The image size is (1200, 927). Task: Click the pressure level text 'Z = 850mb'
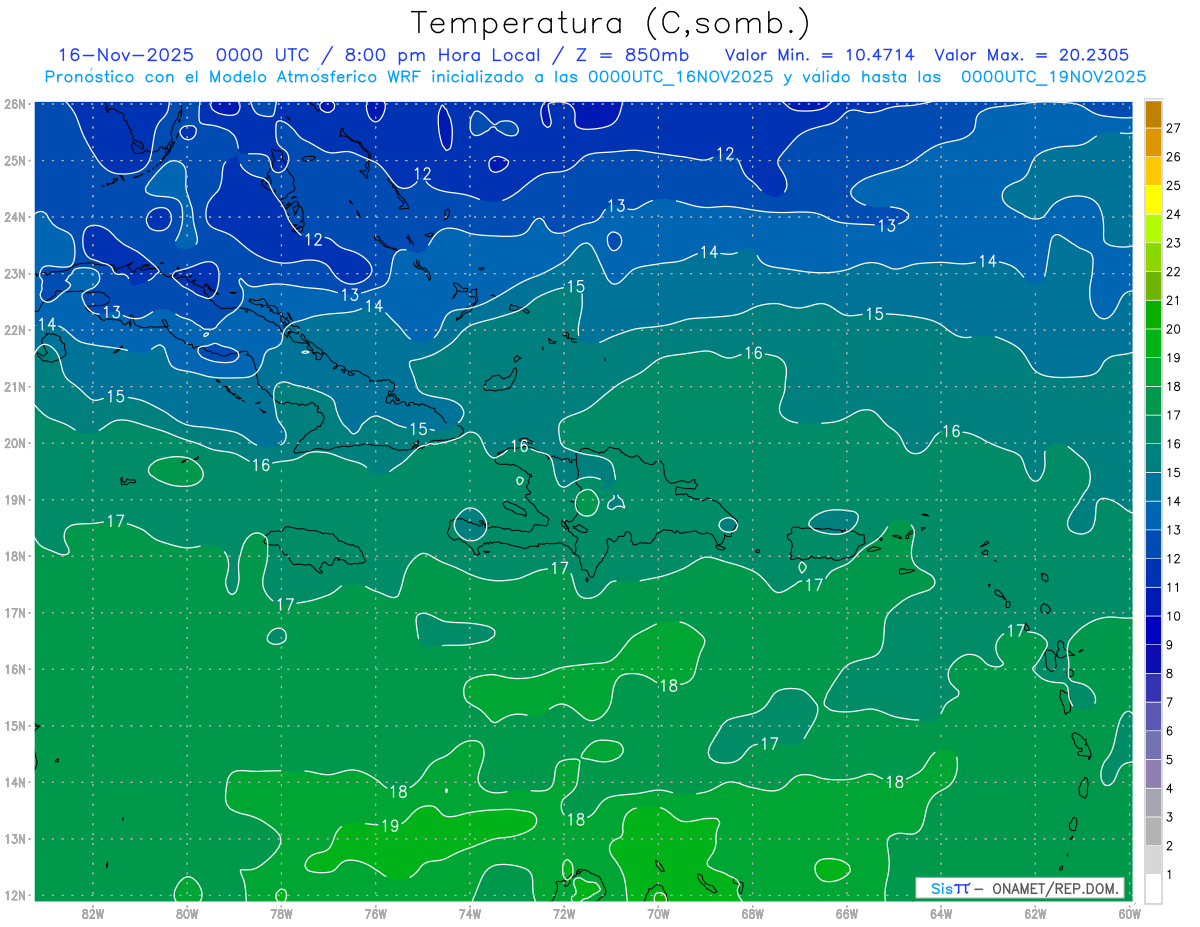[634, 55]
